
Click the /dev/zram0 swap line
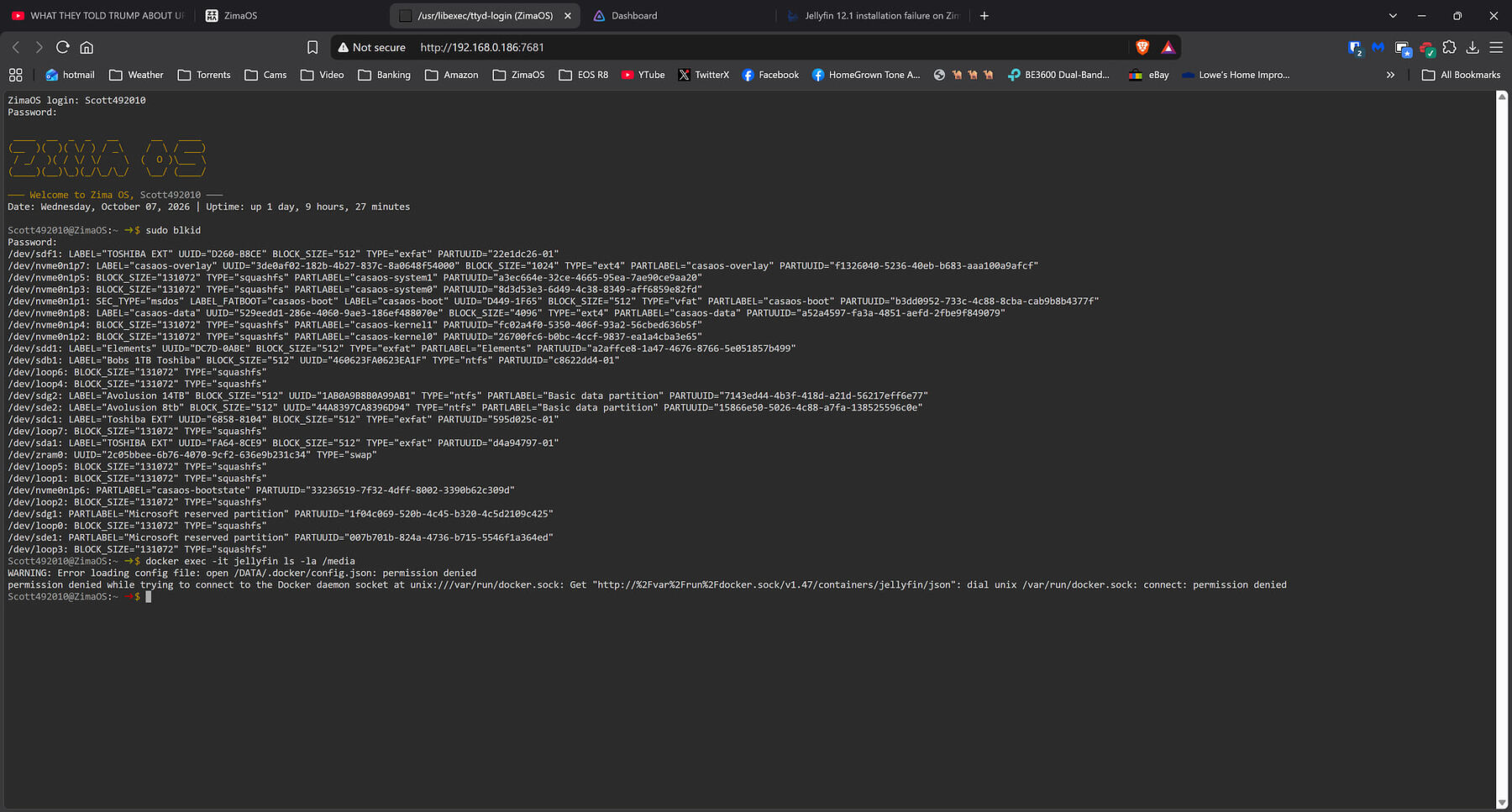[192, 454]
